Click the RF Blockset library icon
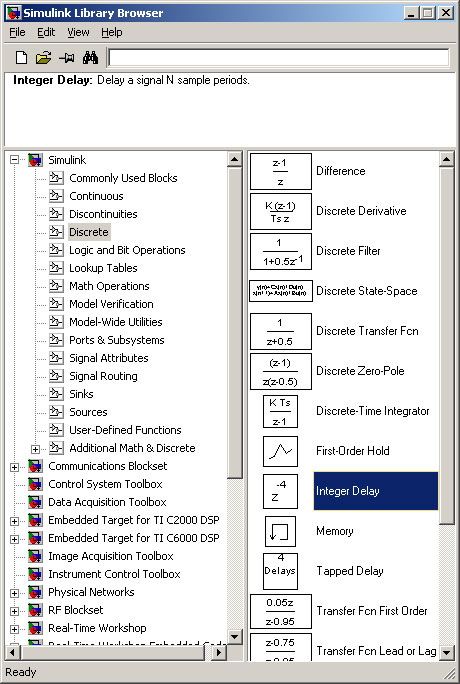The width and height of the screenshot is (460, 684). pos(35,610)
